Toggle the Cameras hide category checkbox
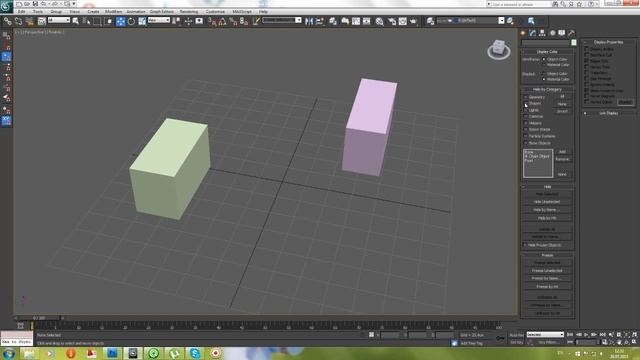Image resolution: width=640 pixels, height=360 pixels. (526, 117)
